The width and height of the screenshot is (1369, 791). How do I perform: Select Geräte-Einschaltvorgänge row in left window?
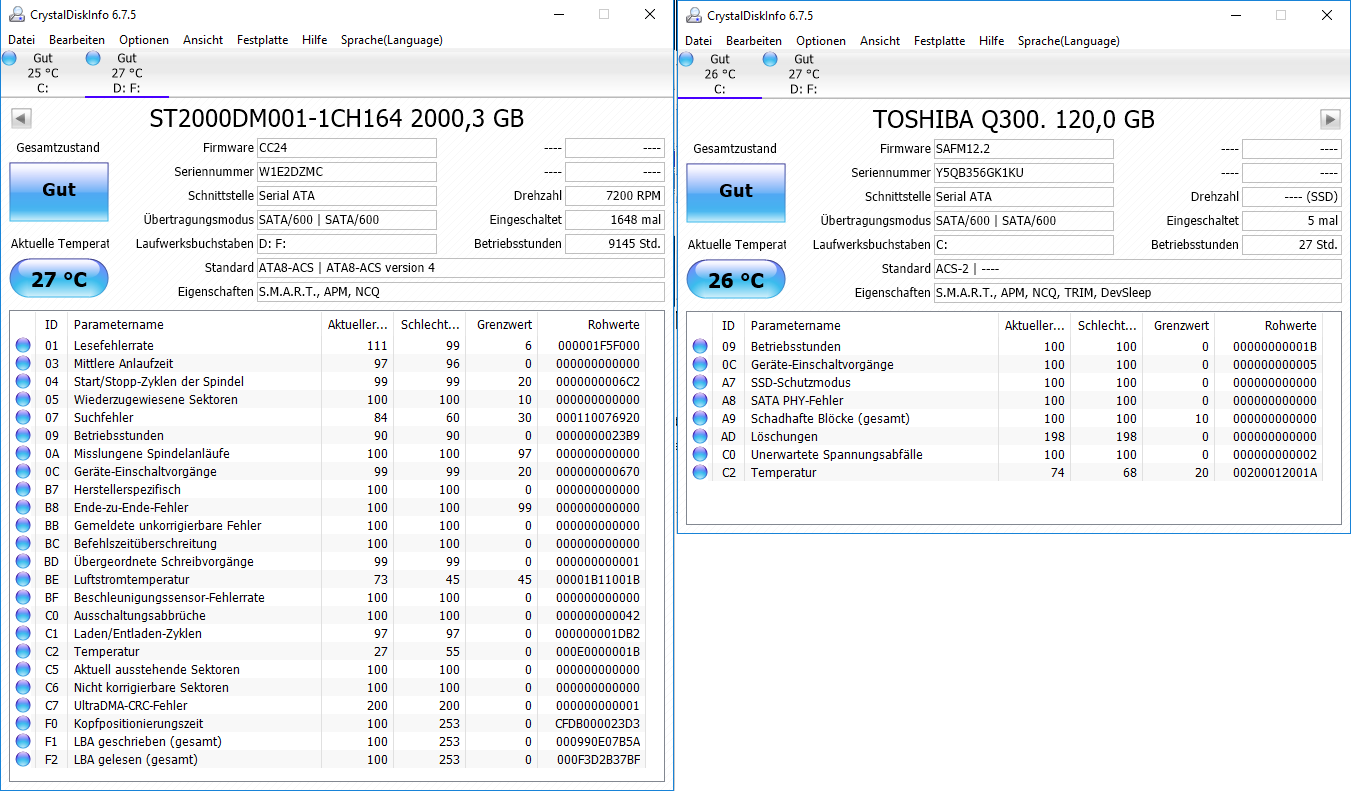pos(328,472)
